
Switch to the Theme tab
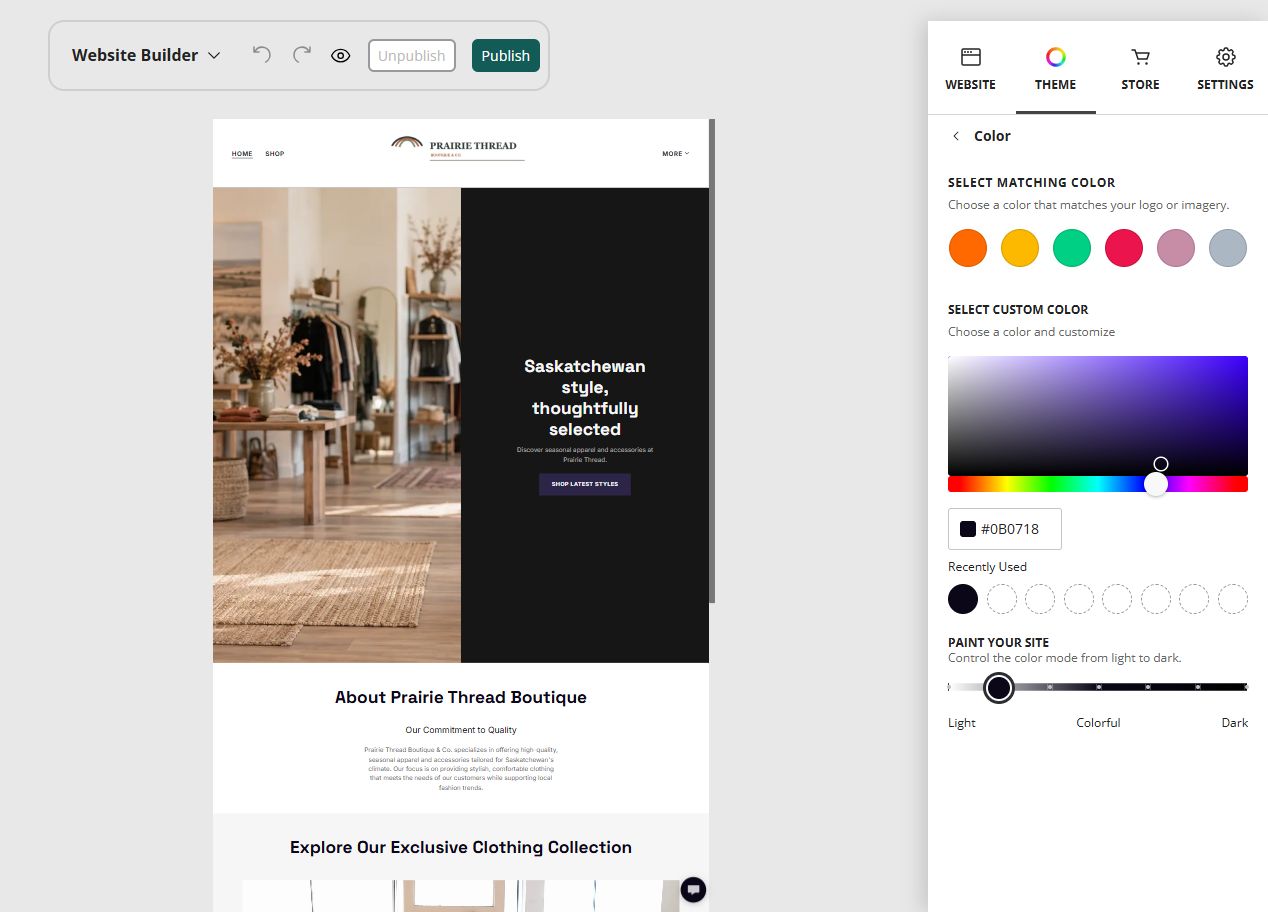point(1056,69)
